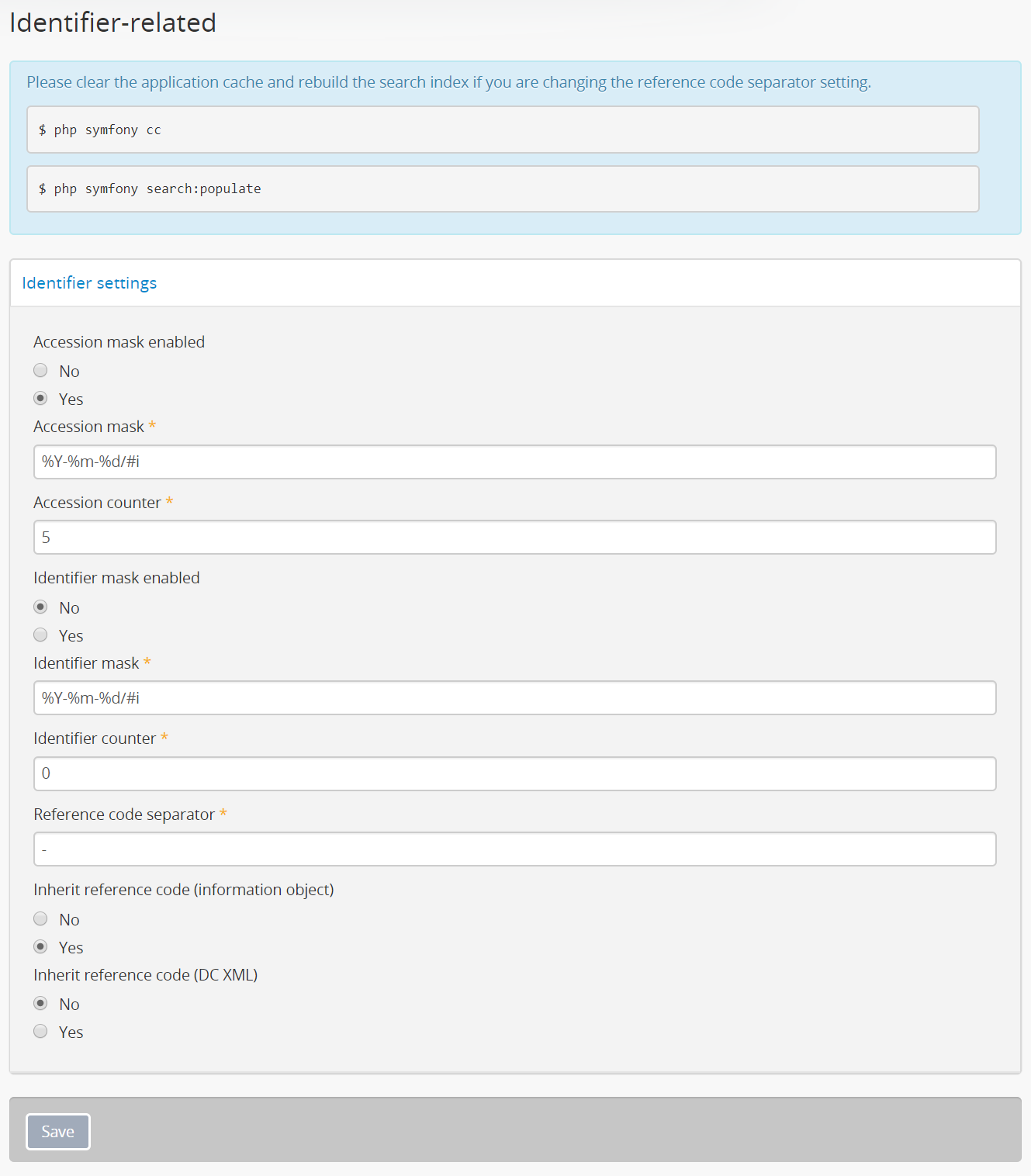This screenshot has width=1031, height=1176.
Task: Choose "No" under Accession mask enabled
Action: 40,370
